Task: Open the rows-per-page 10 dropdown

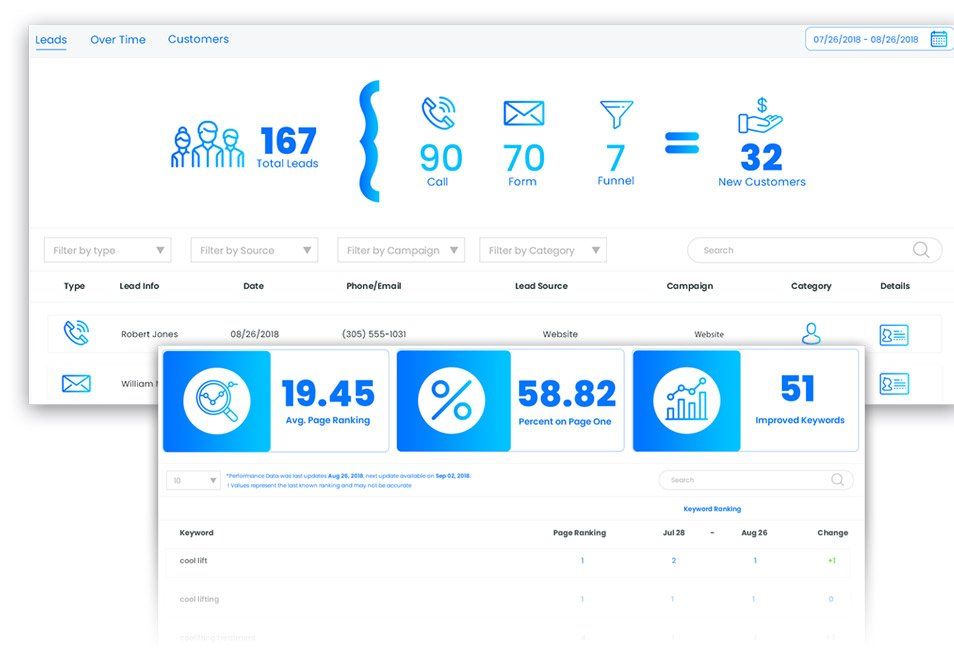Action: [x=193, y=481]
